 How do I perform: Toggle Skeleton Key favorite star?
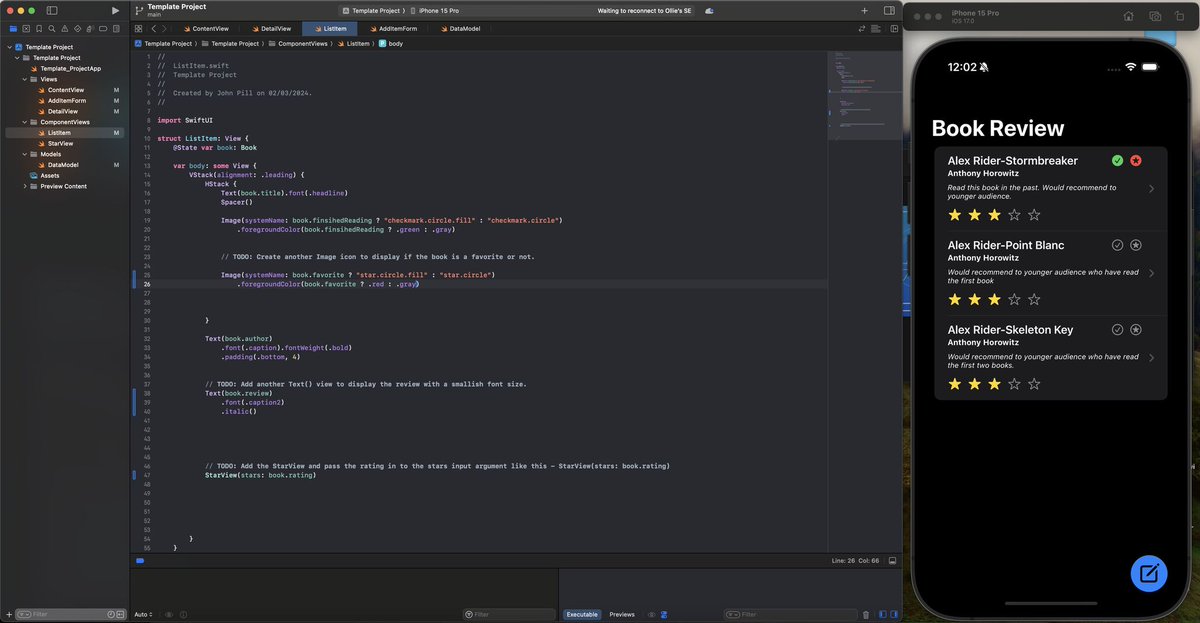[1136, 329]
